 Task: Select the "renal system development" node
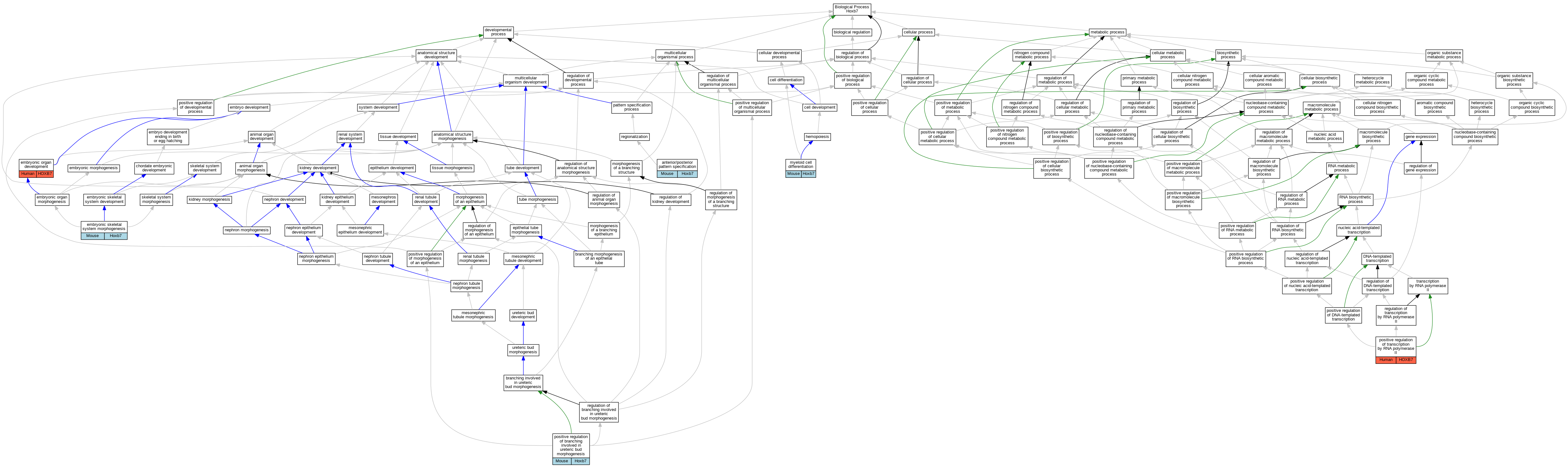click(x=351, y=136)
